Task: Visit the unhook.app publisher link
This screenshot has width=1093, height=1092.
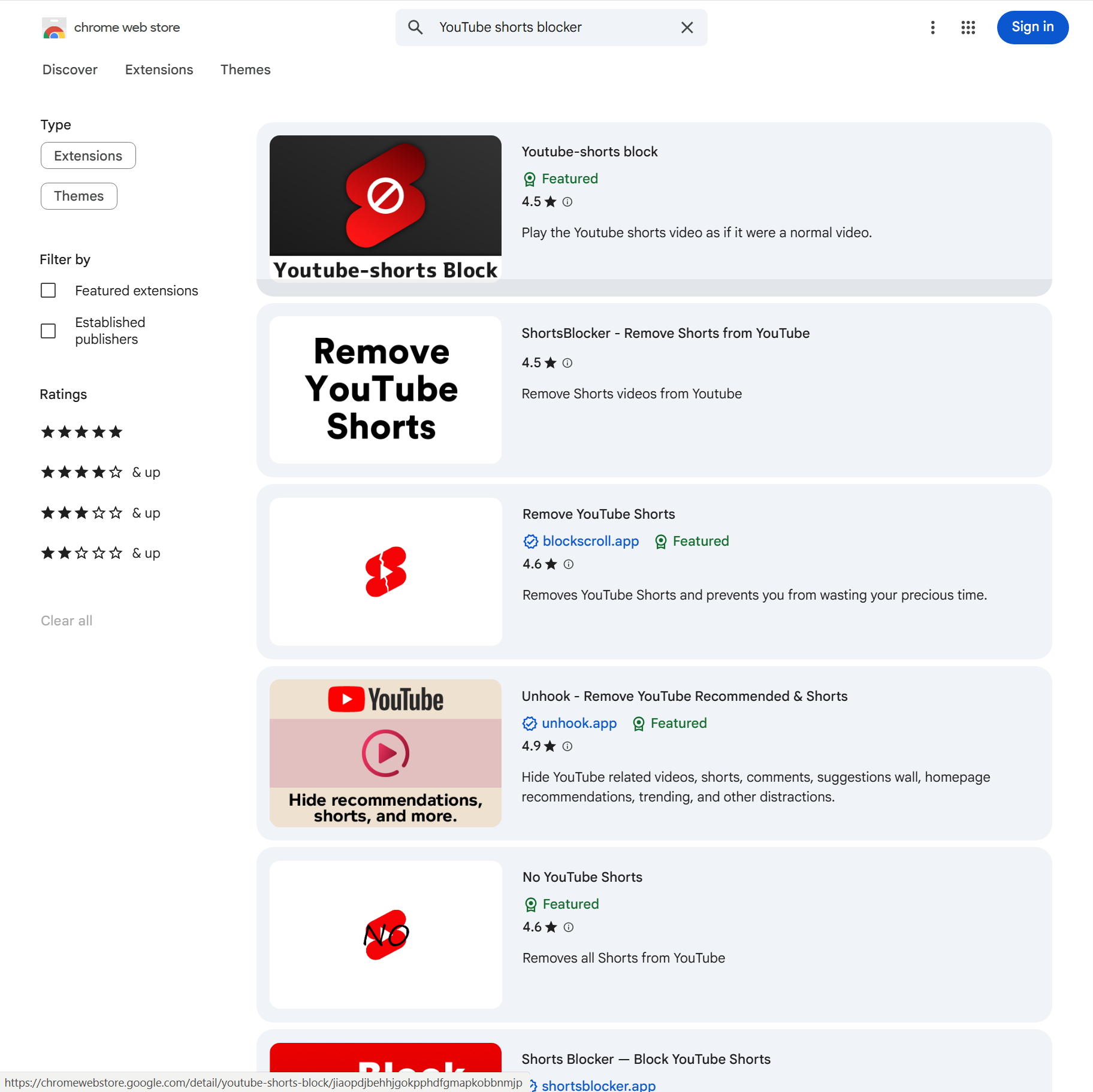Action: [x=579, y=723]
